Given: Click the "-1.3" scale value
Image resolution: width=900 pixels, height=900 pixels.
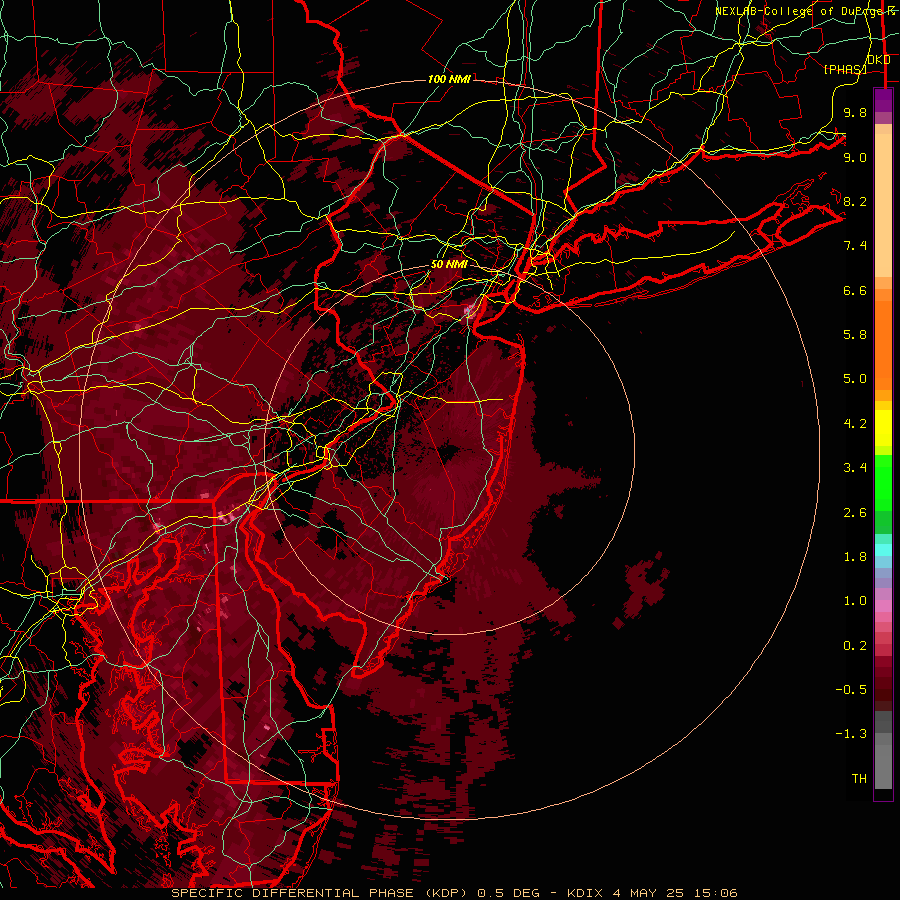Looking at the screenshot, I should [851, 734].
